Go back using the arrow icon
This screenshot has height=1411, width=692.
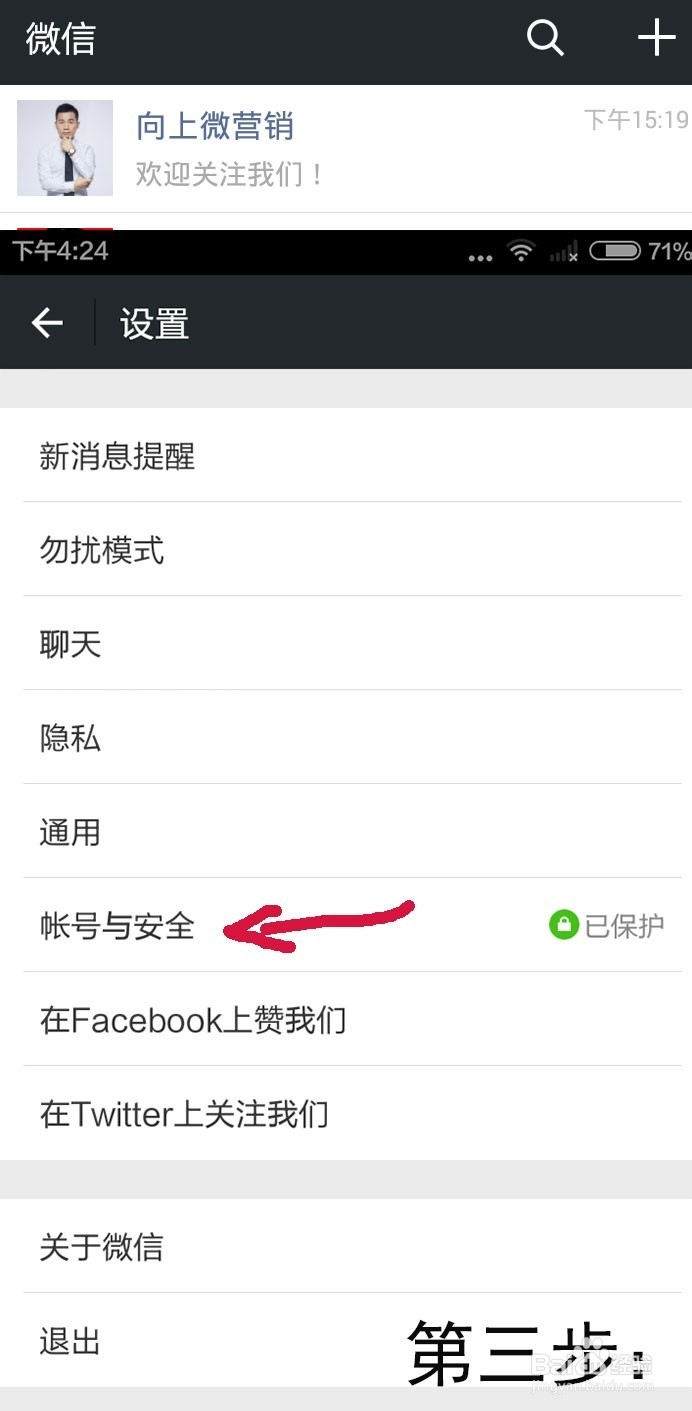pos(47,322)
